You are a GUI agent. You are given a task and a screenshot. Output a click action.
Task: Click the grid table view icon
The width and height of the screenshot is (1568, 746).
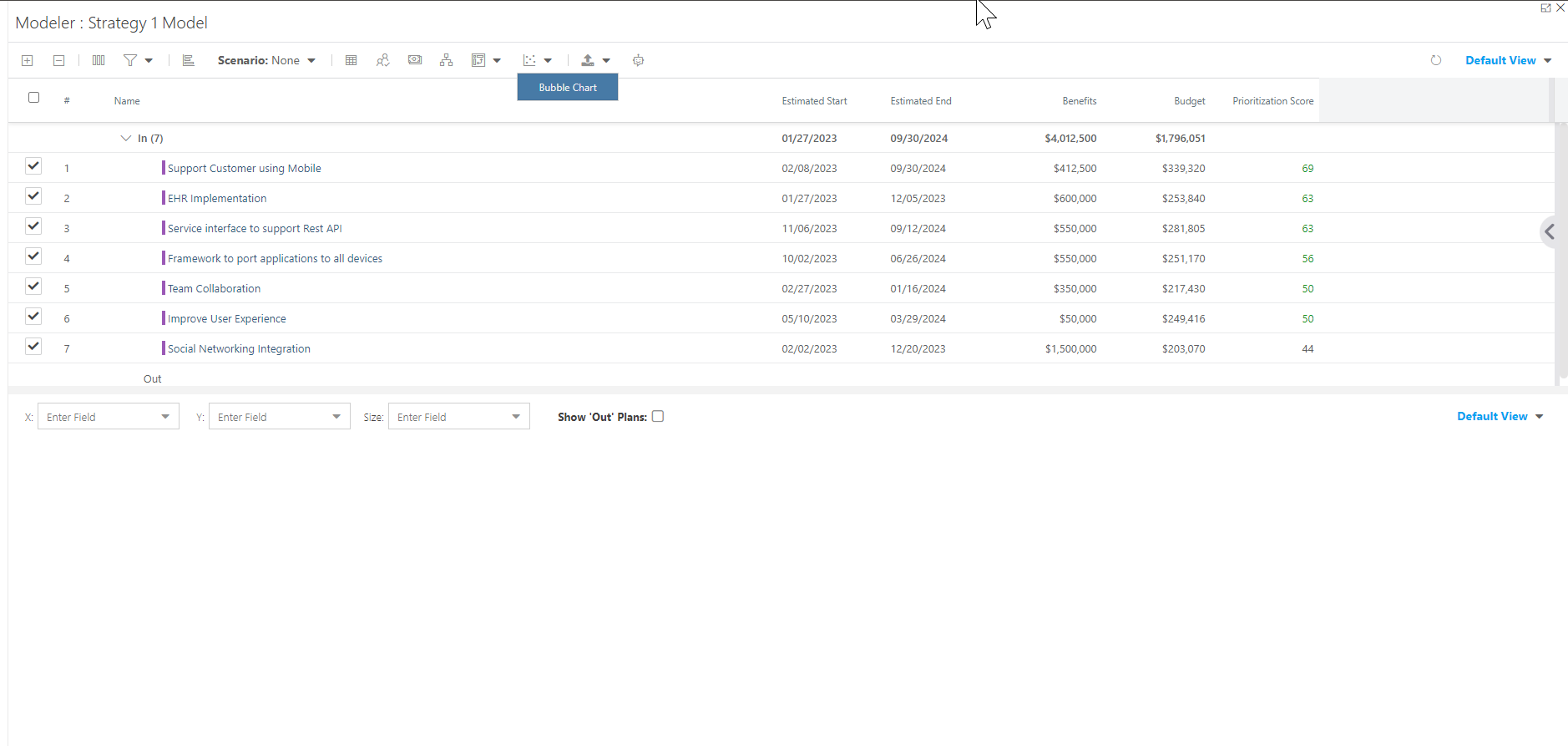pyautogui.click(x=352, y=60)
